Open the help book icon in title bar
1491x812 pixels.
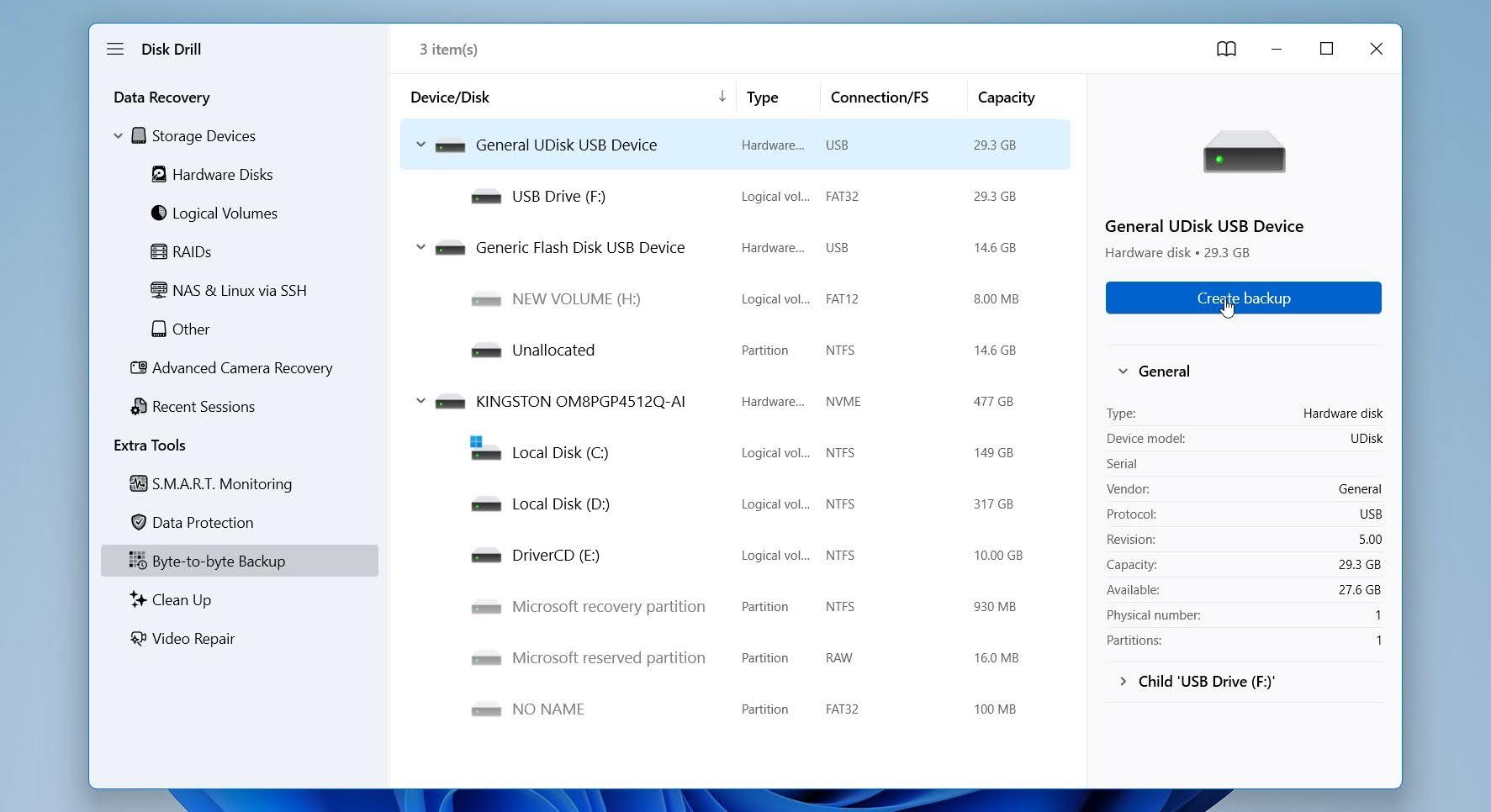click(1226, 49)
